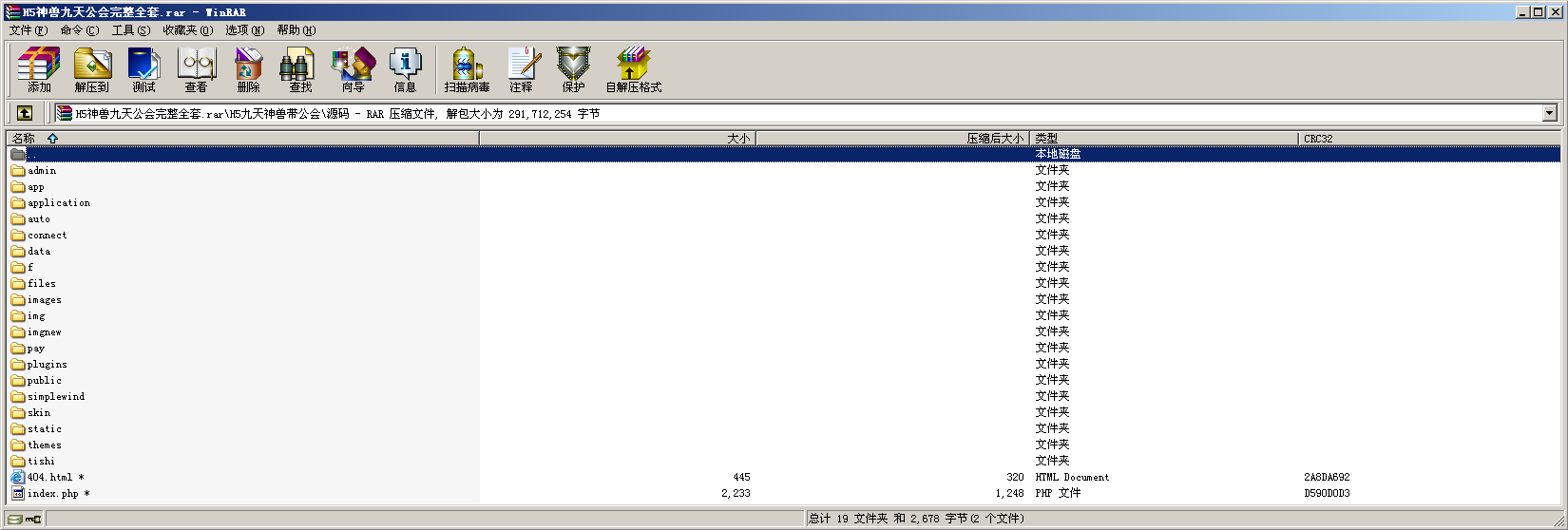Select the index.php file
Viewport: 1568px width, 530px height.
point(53,494)
